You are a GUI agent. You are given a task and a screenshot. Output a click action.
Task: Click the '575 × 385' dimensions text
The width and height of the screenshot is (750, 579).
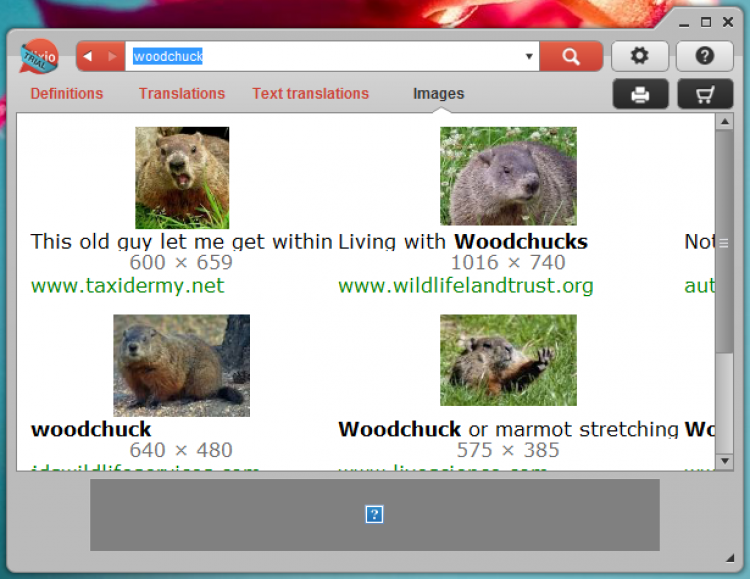tap(508, 450)
